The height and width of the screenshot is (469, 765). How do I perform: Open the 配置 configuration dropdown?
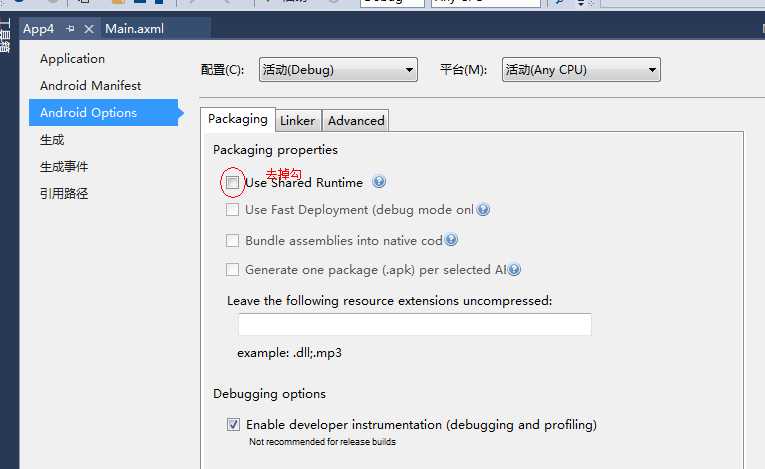click(x=337, y=70)
